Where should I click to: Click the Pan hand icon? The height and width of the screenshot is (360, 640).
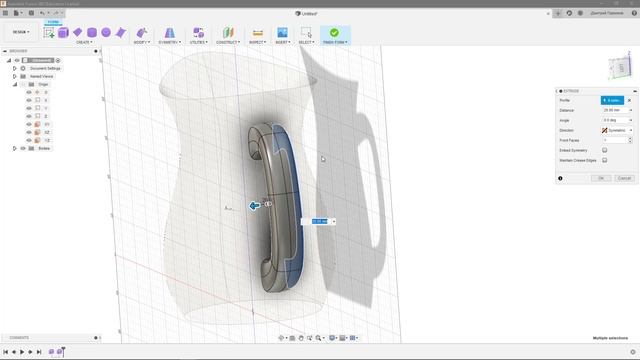point(301,338)
